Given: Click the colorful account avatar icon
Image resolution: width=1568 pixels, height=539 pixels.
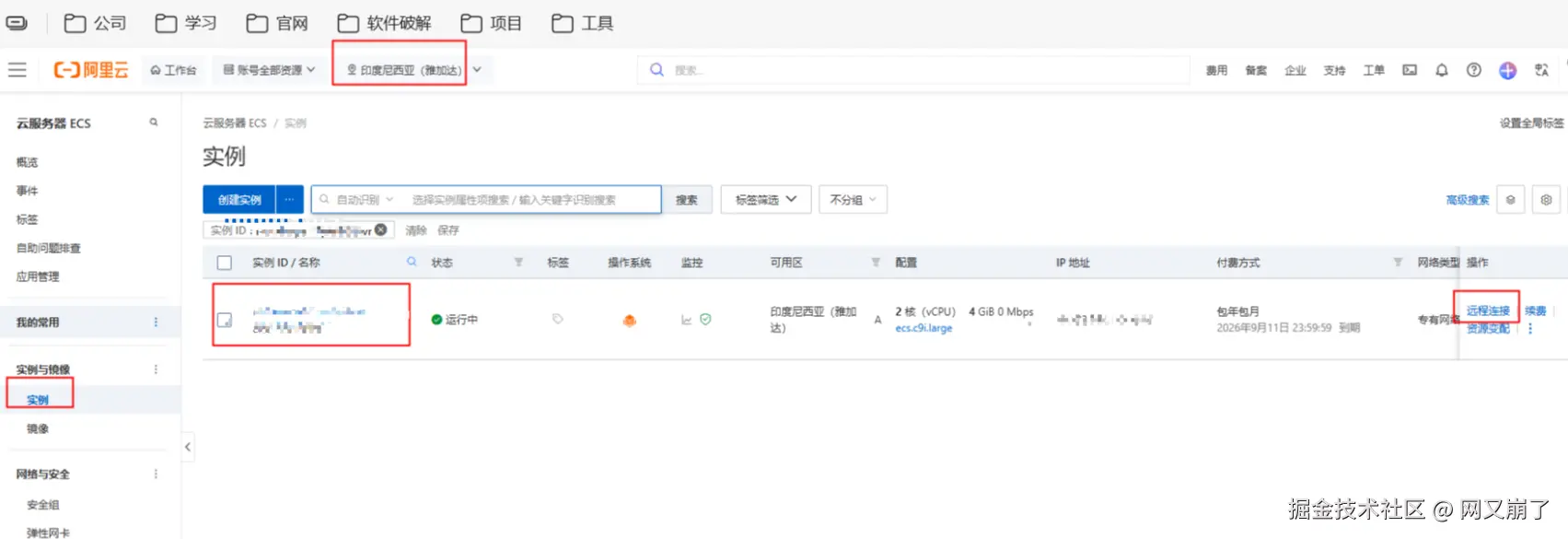Looking at the screenshot, I should pos(1507,70).
